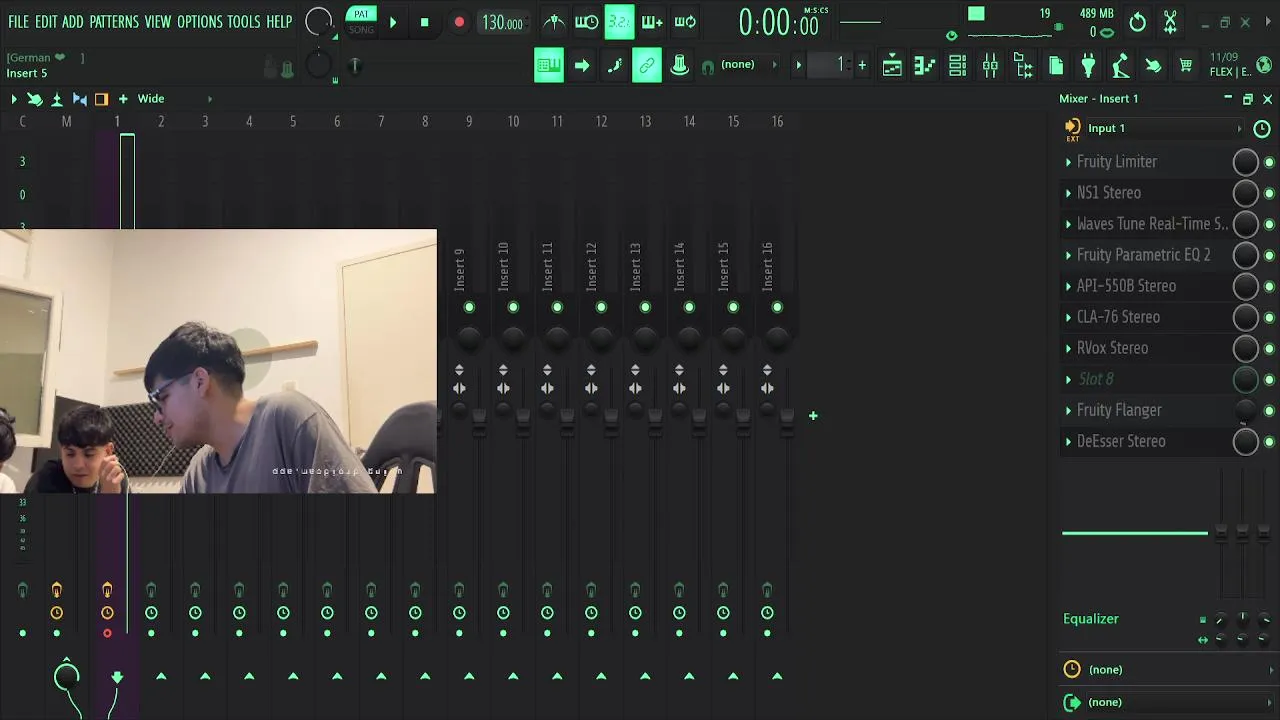The height and width of the screenshot is (720, 1280).
Task: Open the EDIT menu
Action: click(46, 21)
